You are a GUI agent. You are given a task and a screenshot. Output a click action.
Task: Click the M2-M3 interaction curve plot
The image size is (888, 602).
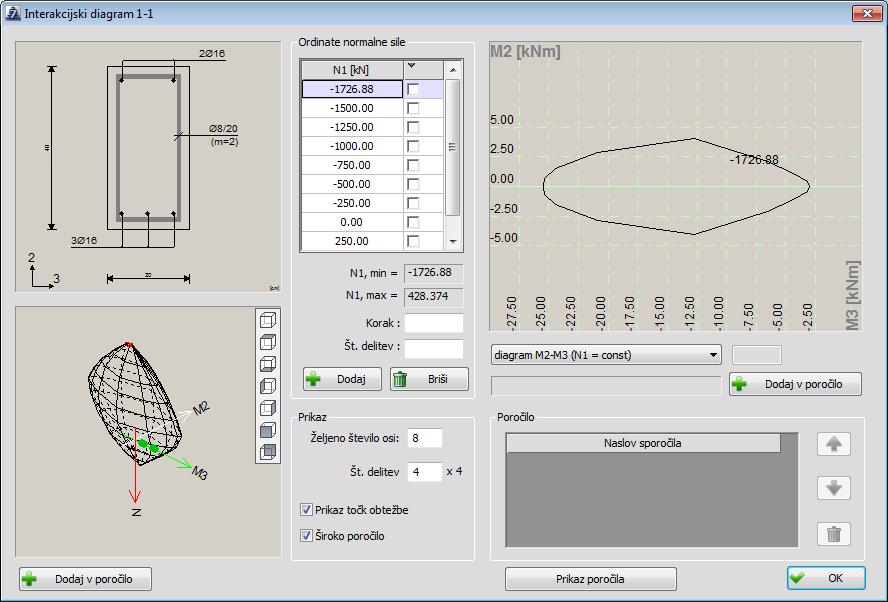[x=676, y=186]
